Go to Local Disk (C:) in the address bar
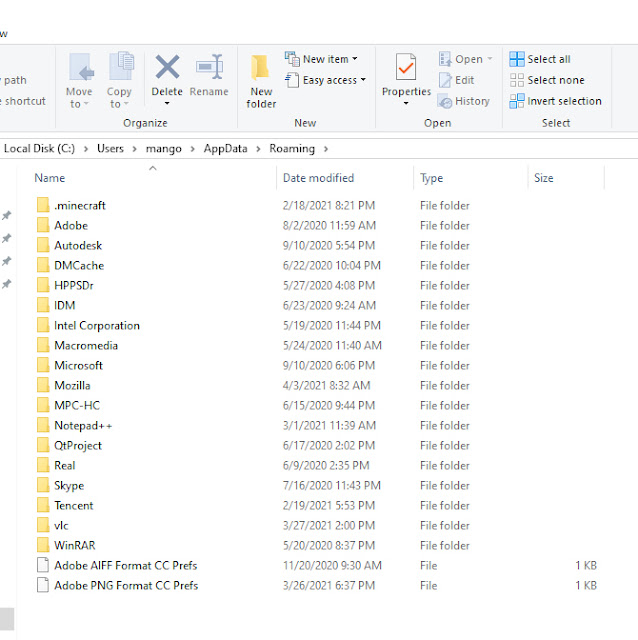Image resolution: width=638 pixels, height=640 pixels. [x=39, y=149]
